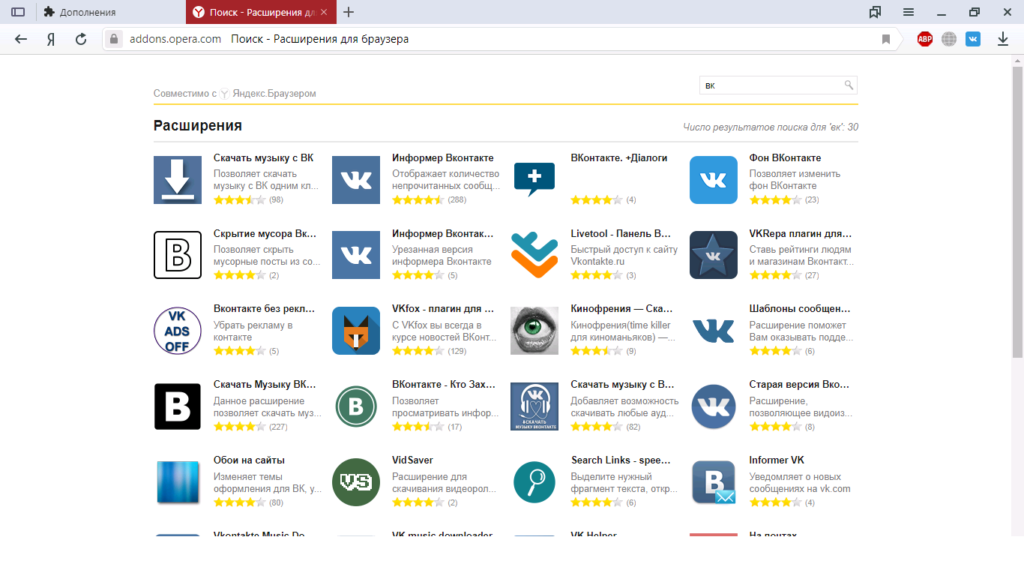Screen dimensions: 1024x576
Task: Open the globe extension icon
Action: (949, 39)
